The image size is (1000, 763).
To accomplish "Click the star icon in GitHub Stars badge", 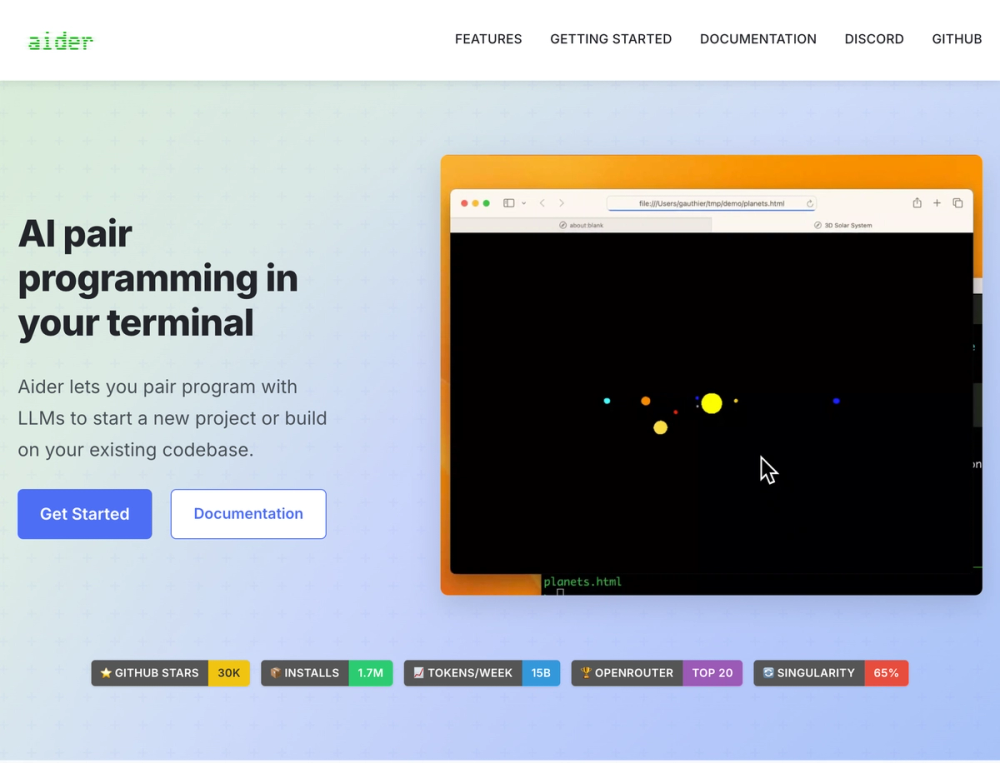I will [x=106, y=672].
